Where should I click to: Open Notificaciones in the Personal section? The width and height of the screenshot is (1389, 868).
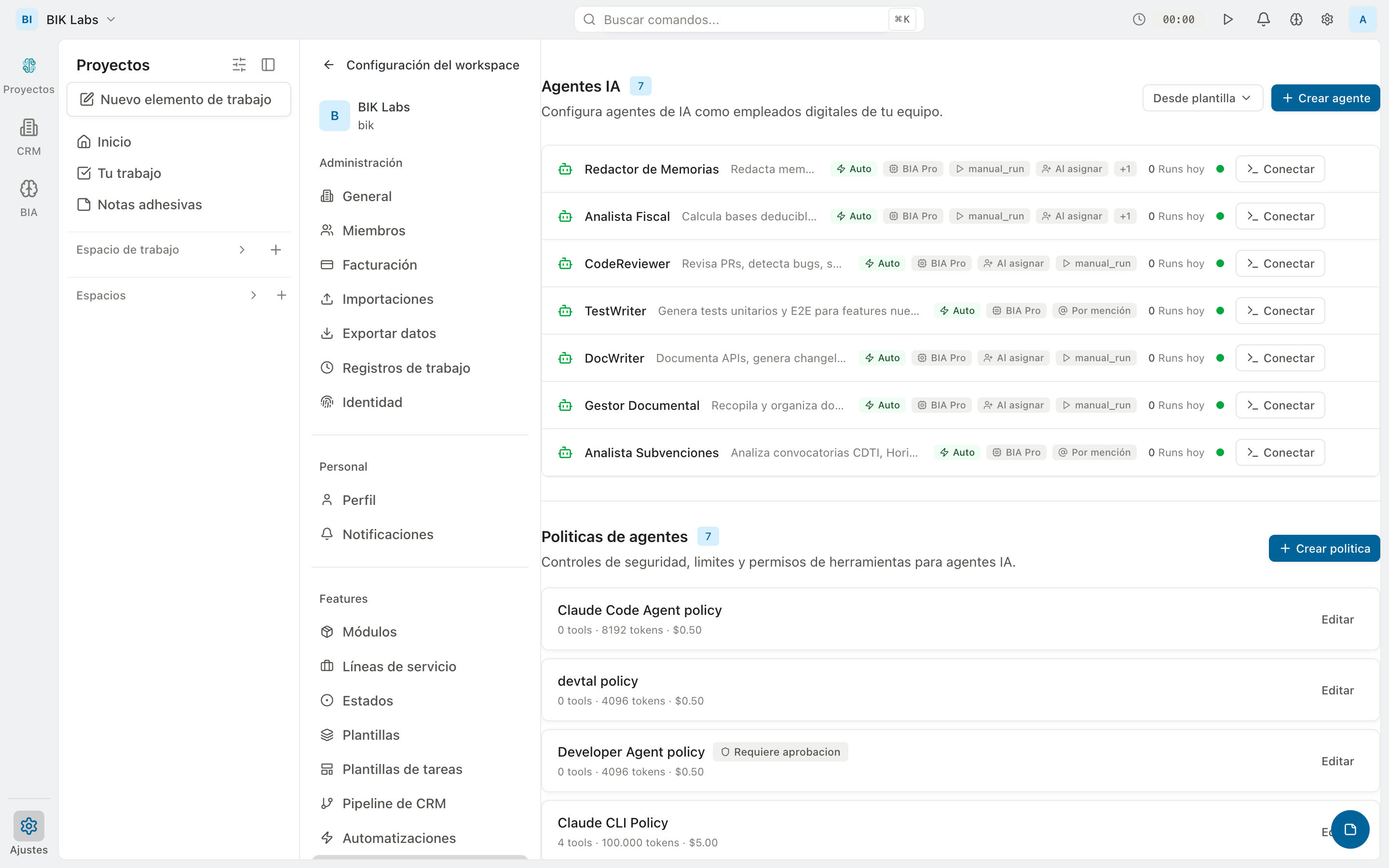click(x=387, y=534)
